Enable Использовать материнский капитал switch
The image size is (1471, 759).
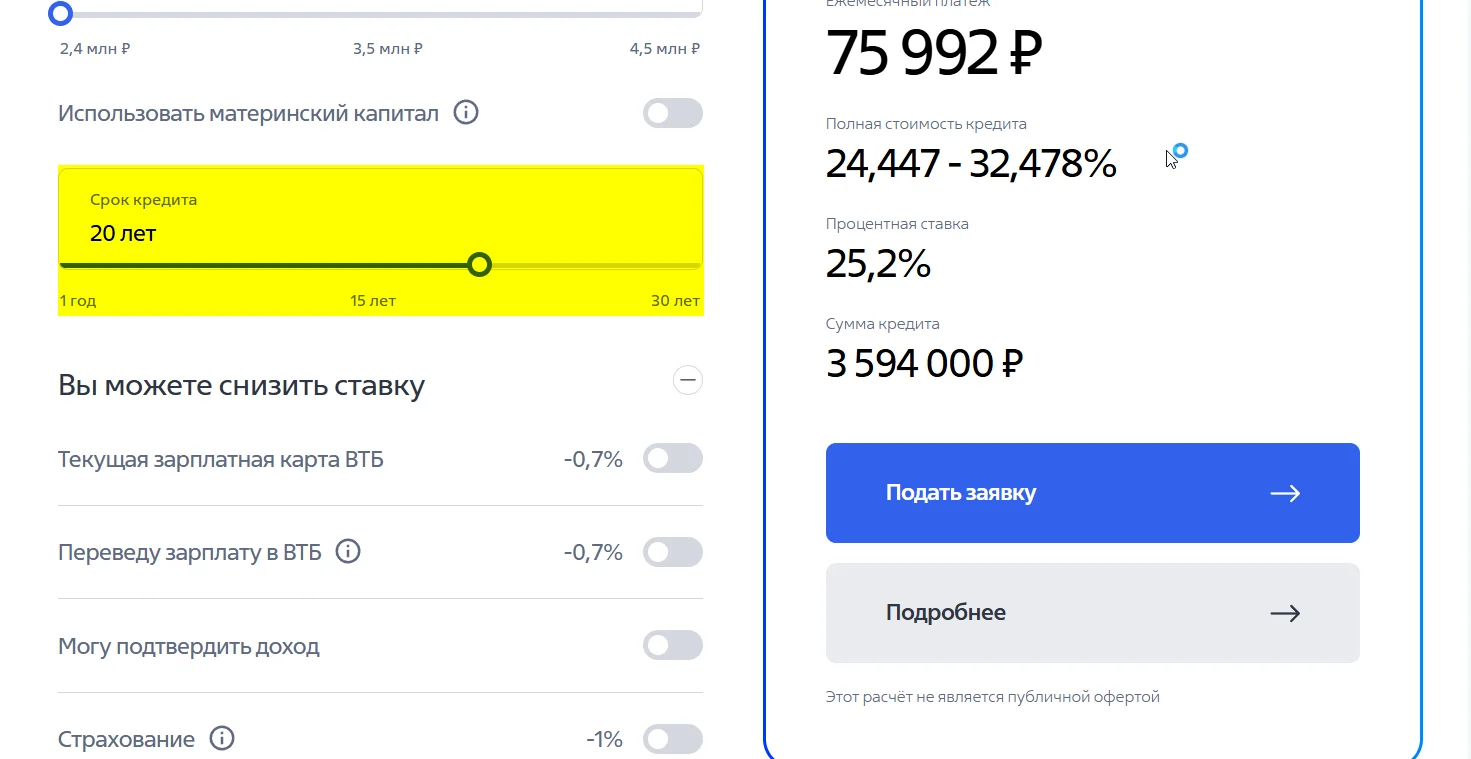coord(672,113)
